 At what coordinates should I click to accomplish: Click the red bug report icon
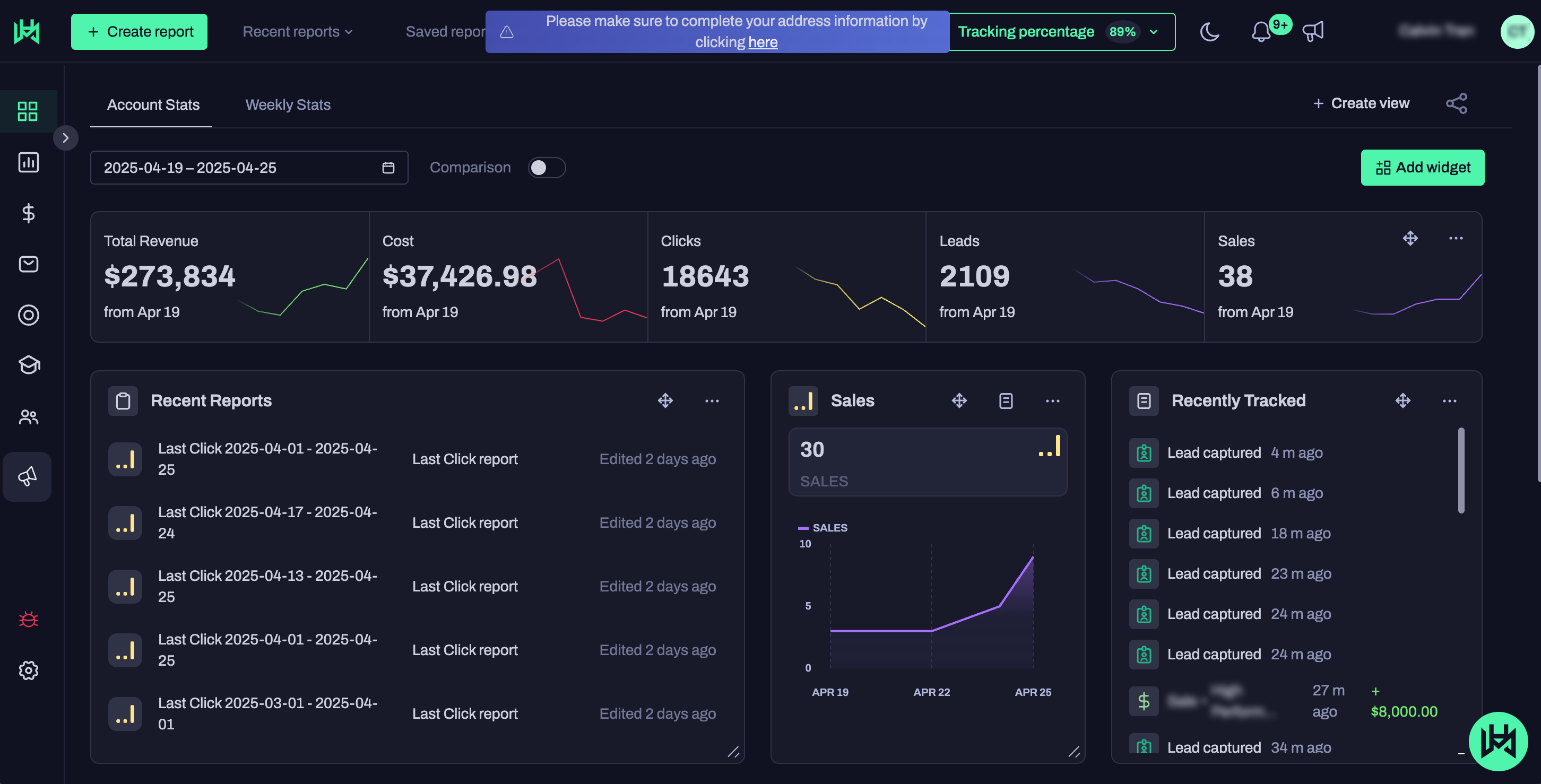[x=28, y=619]
